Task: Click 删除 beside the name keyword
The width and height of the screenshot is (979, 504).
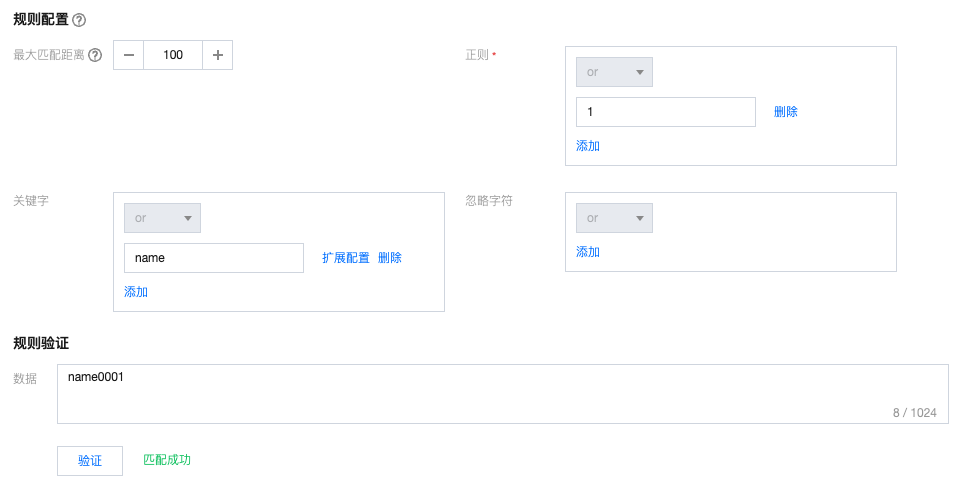Action: (390, 258)
